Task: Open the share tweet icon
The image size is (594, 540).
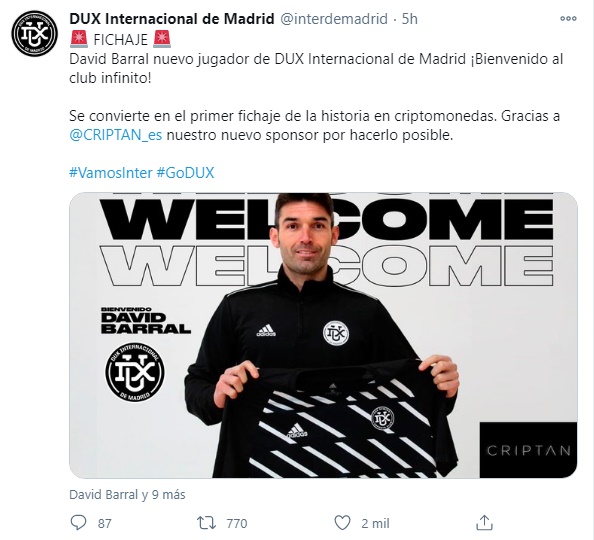Action: coord(484,522)
